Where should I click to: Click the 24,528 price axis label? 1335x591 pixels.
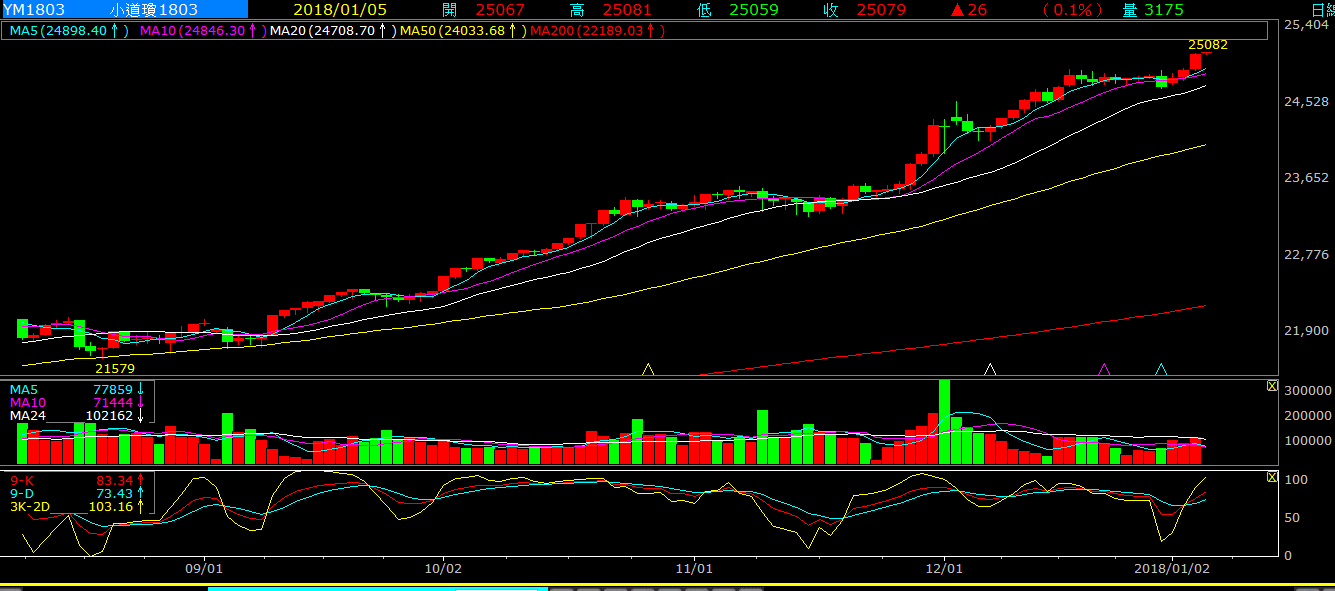1306,102
